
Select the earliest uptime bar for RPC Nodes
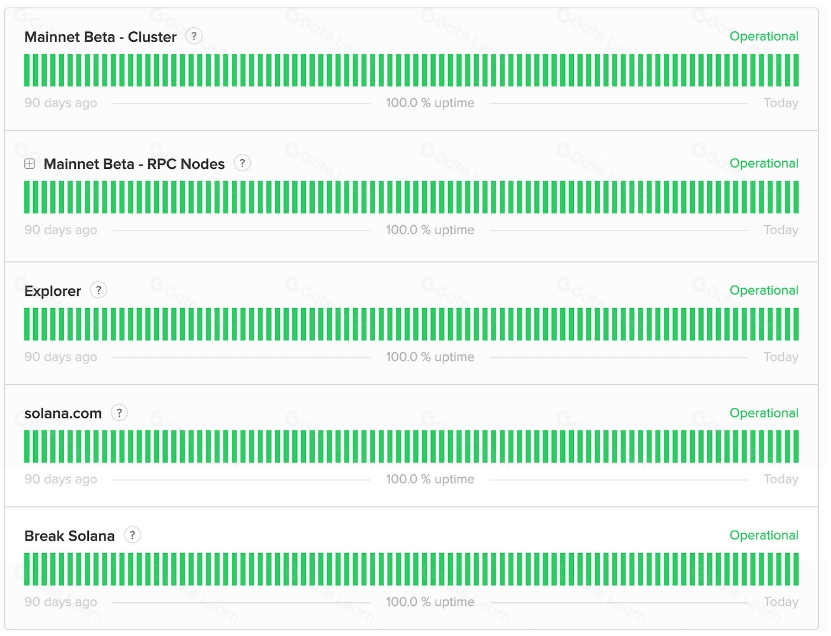(x=27, y=197)
